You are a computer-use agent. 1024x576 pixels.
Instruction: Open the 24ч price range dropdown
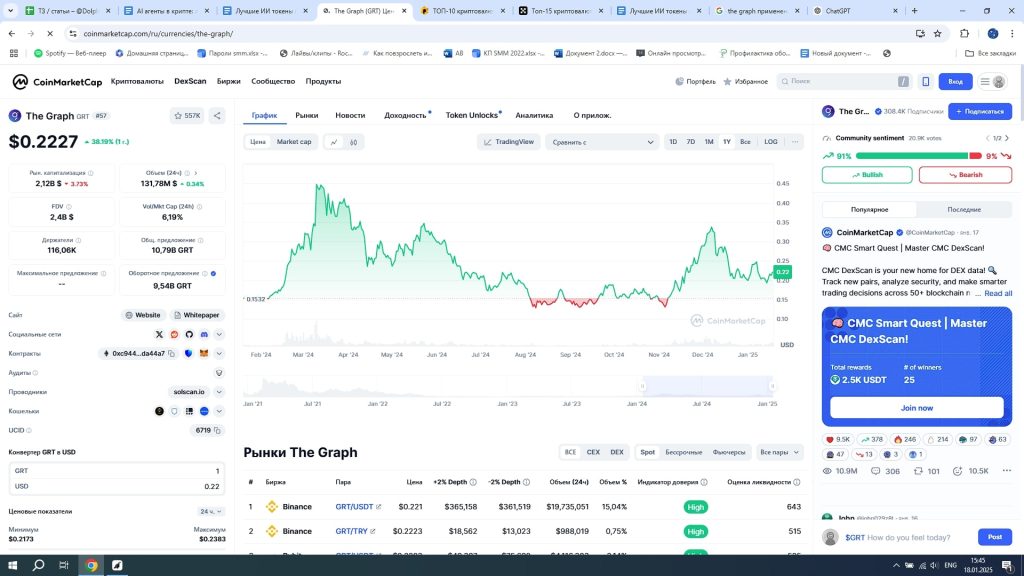coord(211,511)
